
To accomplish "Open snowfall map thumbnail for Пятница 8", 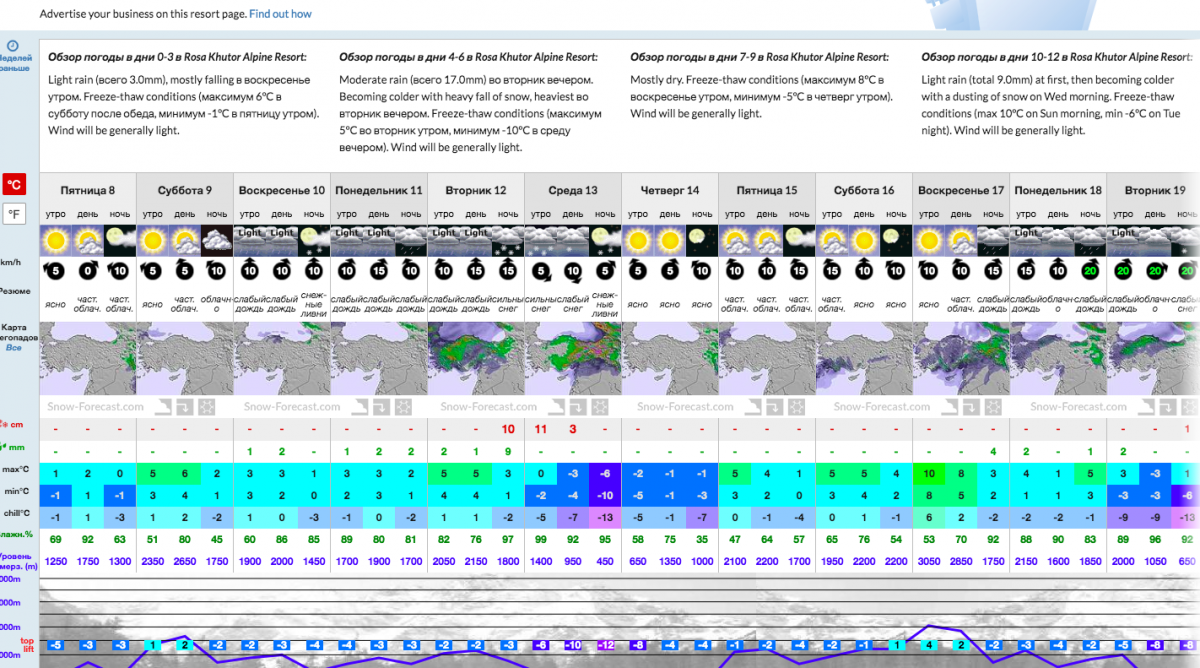I will [x=87, y=357].
